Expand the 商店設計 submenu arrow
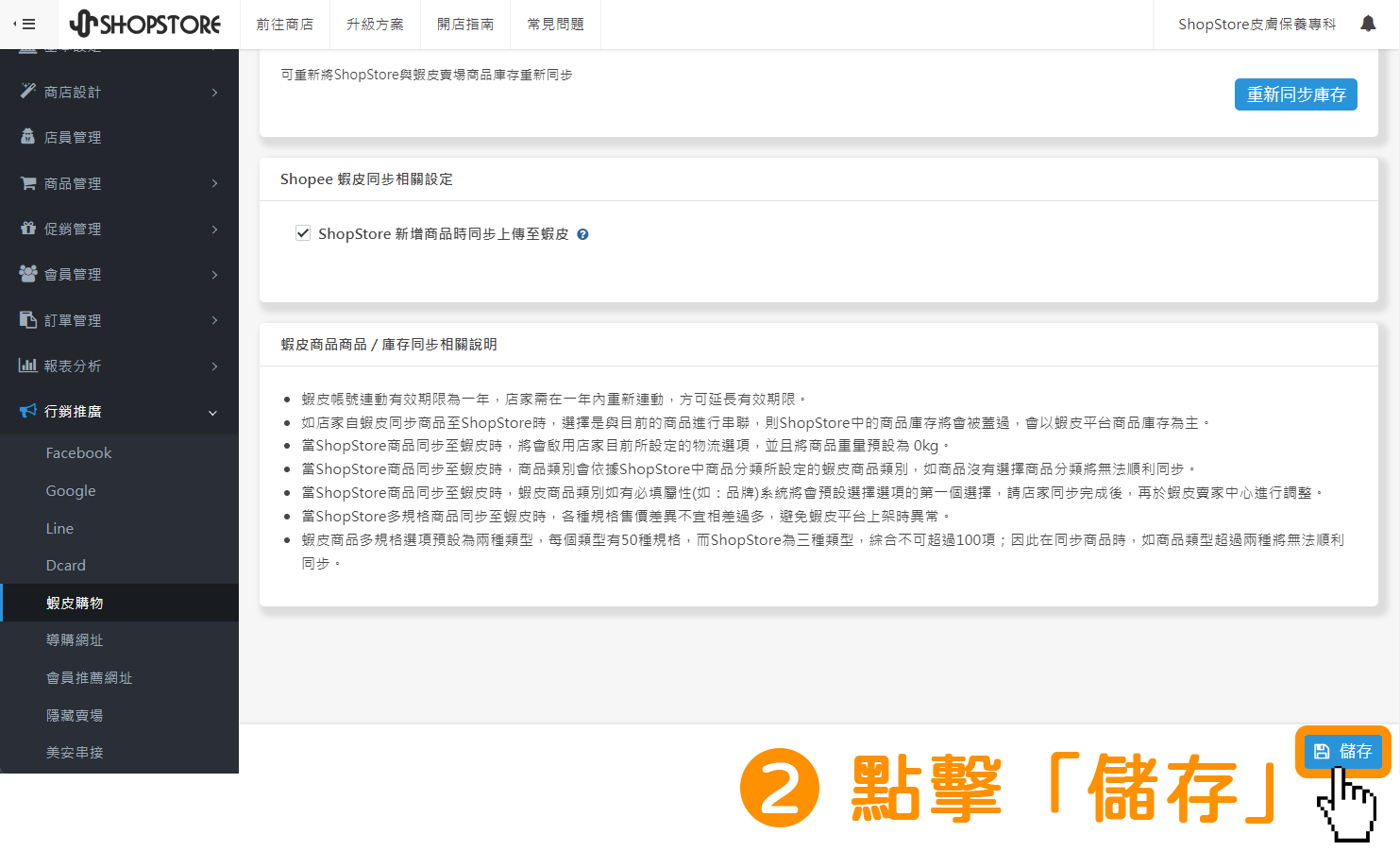 pos(214,93)
